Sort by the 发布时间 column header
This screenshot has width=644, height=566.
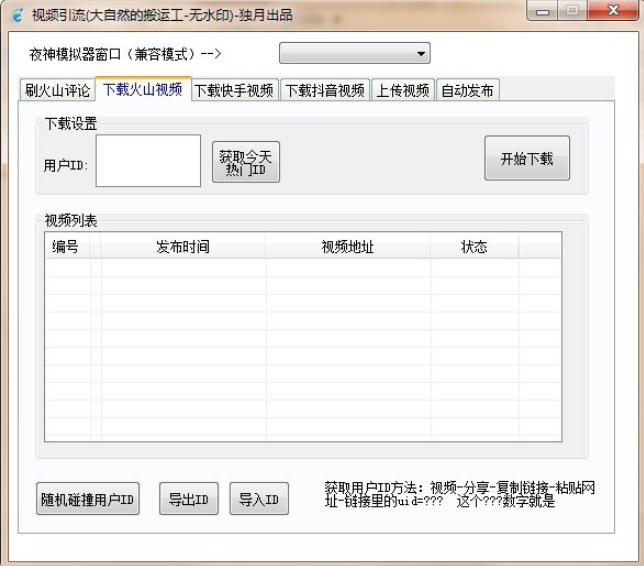click(183, 246)
